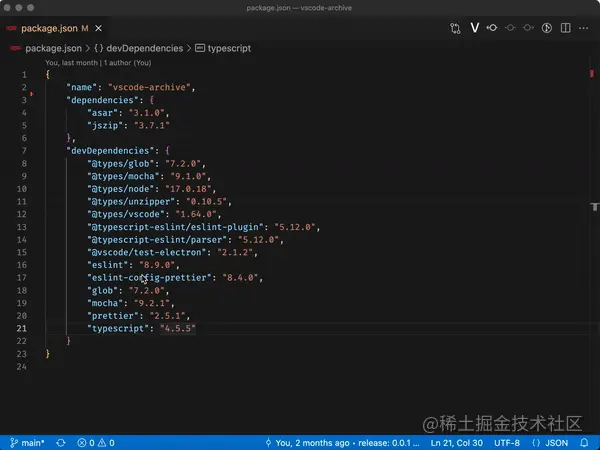Go to line via Ln 21, Col 30
The height and width of the screenshot is (450, 600).
coord(455,442)
